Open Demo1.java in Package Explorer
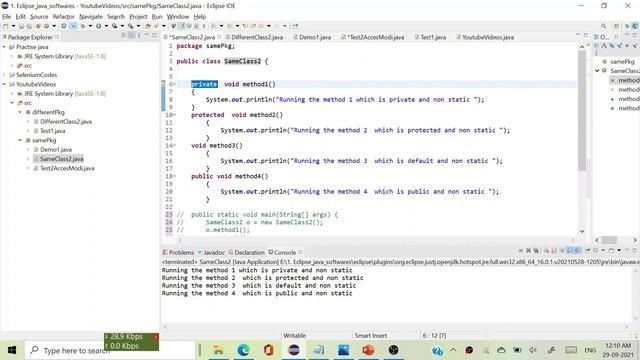The image size is (640, 360). point(56,149)
